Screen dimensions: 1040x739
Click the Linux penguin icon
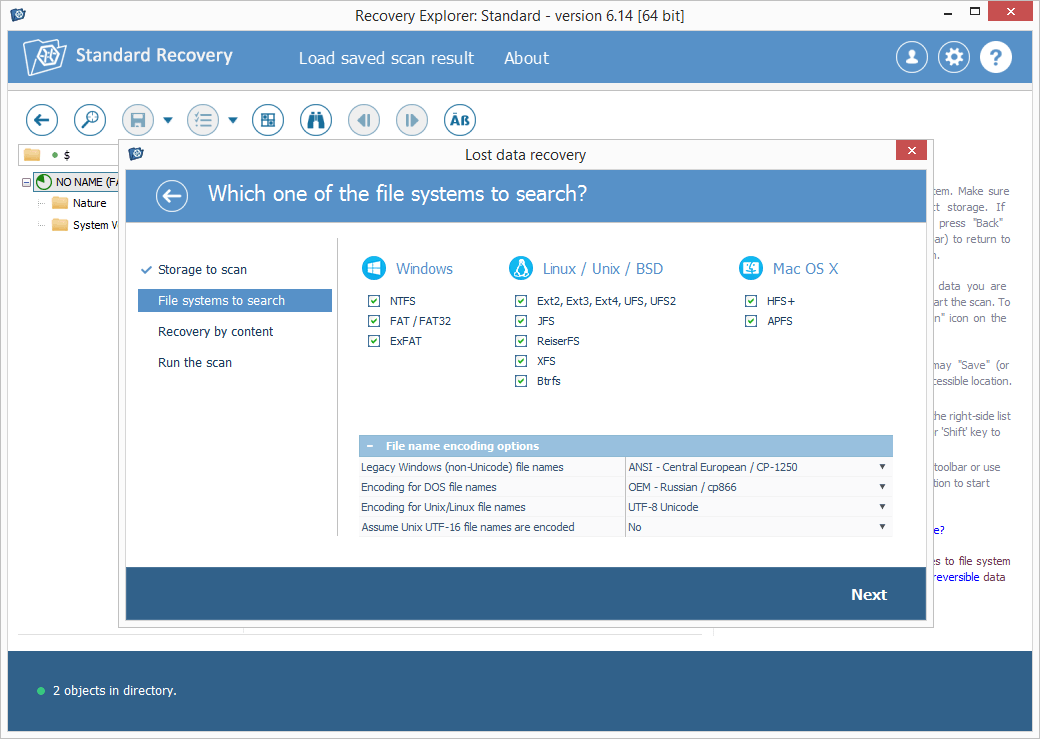click(x=521, y=269)
